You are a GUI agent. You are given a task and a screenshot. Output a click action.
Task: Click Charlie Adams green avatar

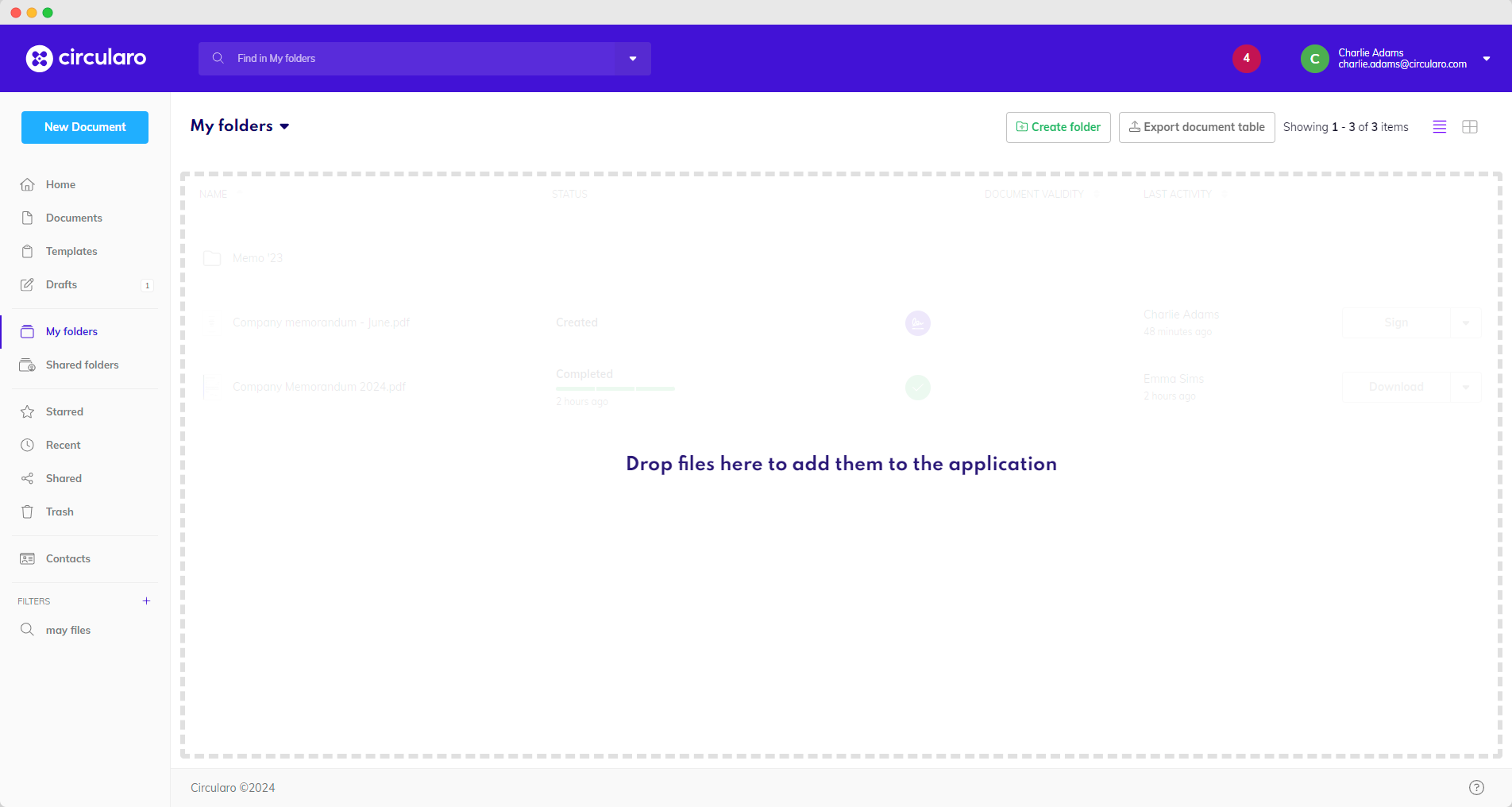1314,59
